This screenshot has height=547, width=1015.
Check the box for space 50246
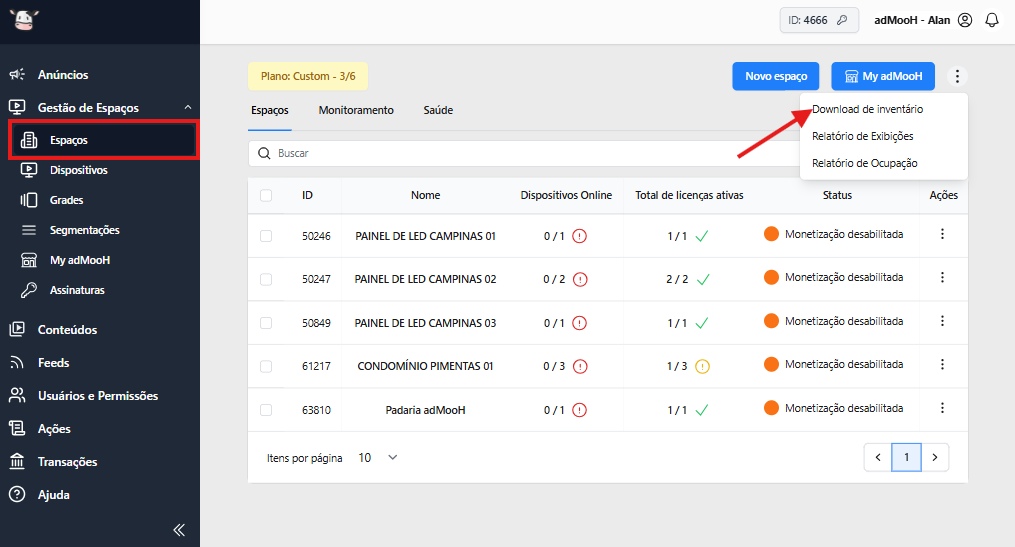pyautogui.click(x=266, y=236)
